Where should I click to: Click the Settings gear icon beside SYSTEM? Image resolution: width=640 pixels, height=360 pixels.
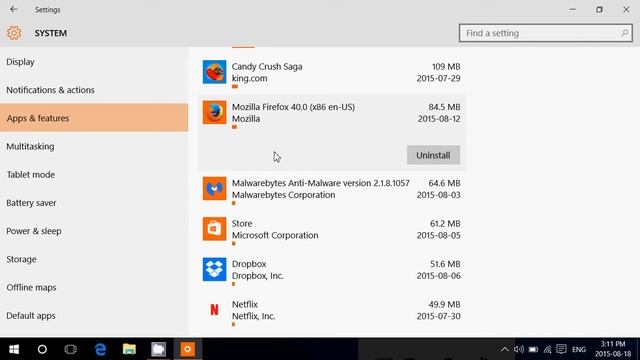[14, 33]
